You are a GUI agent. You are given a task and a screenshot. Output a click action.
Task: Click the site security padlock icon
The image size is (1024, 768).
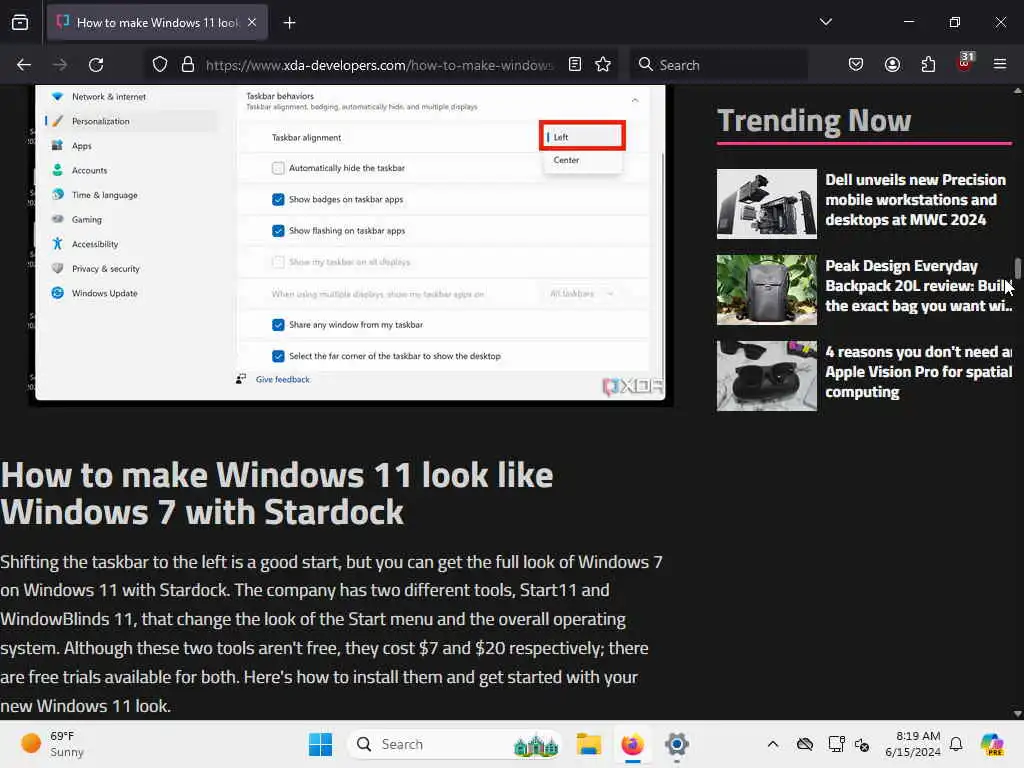point(188,65)
